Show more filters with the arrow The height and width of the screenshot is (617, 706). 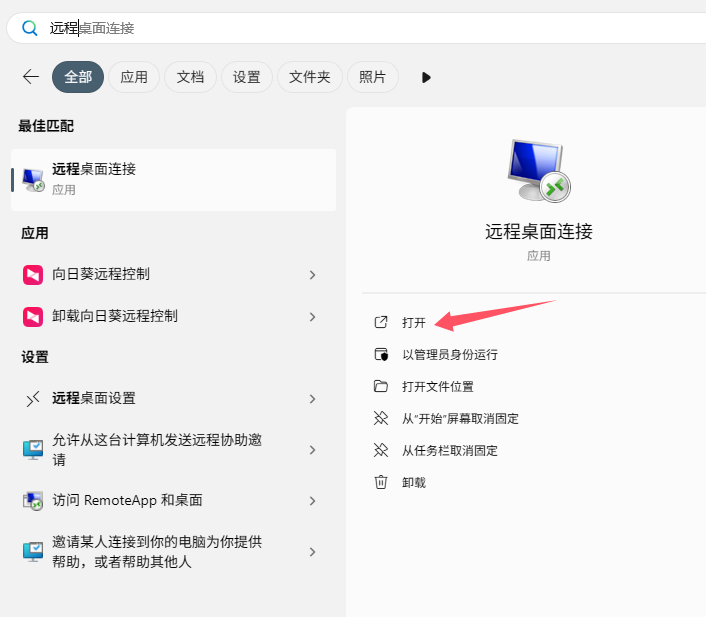(426, 77)
